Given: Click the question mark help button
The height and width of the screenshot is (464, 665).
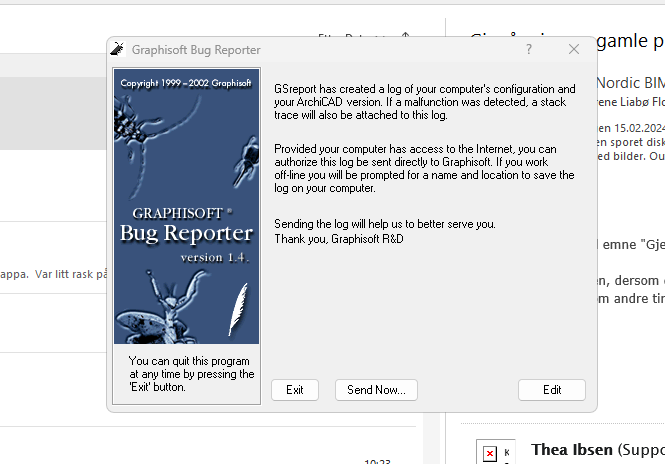Looking at the screenshot, I should (529, 48).
